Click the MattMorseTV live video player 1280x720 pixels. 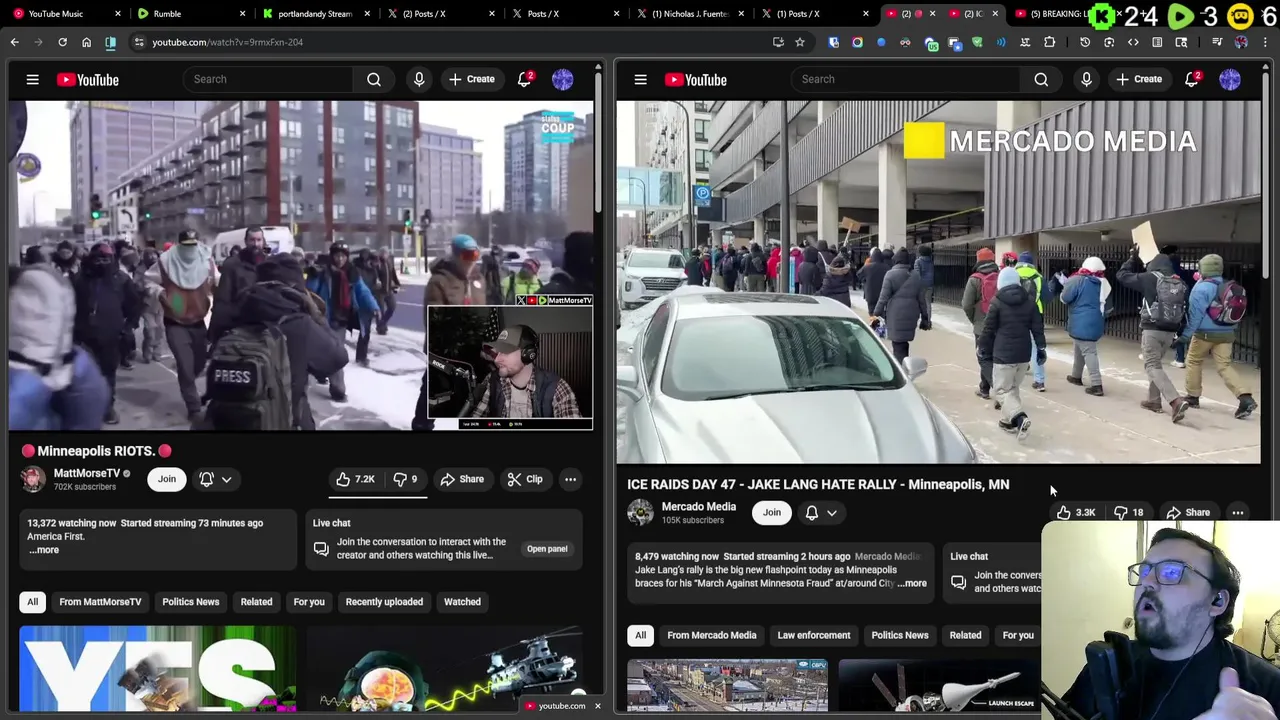pos(300,265)
